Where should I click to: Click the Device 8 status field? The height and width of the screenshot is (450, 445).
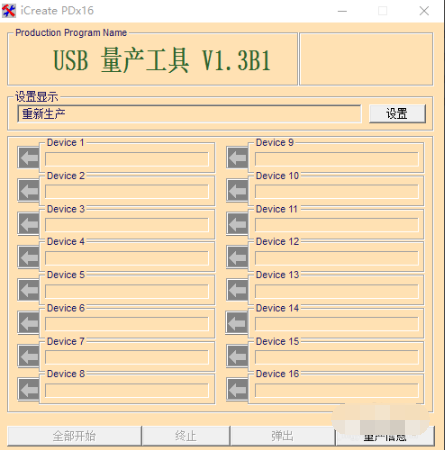[127, 390]
